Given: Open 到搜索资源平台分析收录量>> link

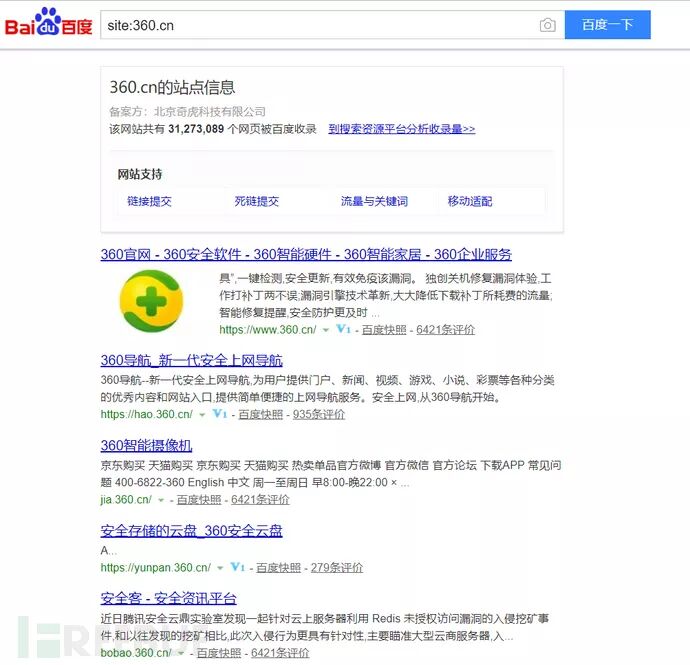Looking at the screenshot, I should point(402,129).
